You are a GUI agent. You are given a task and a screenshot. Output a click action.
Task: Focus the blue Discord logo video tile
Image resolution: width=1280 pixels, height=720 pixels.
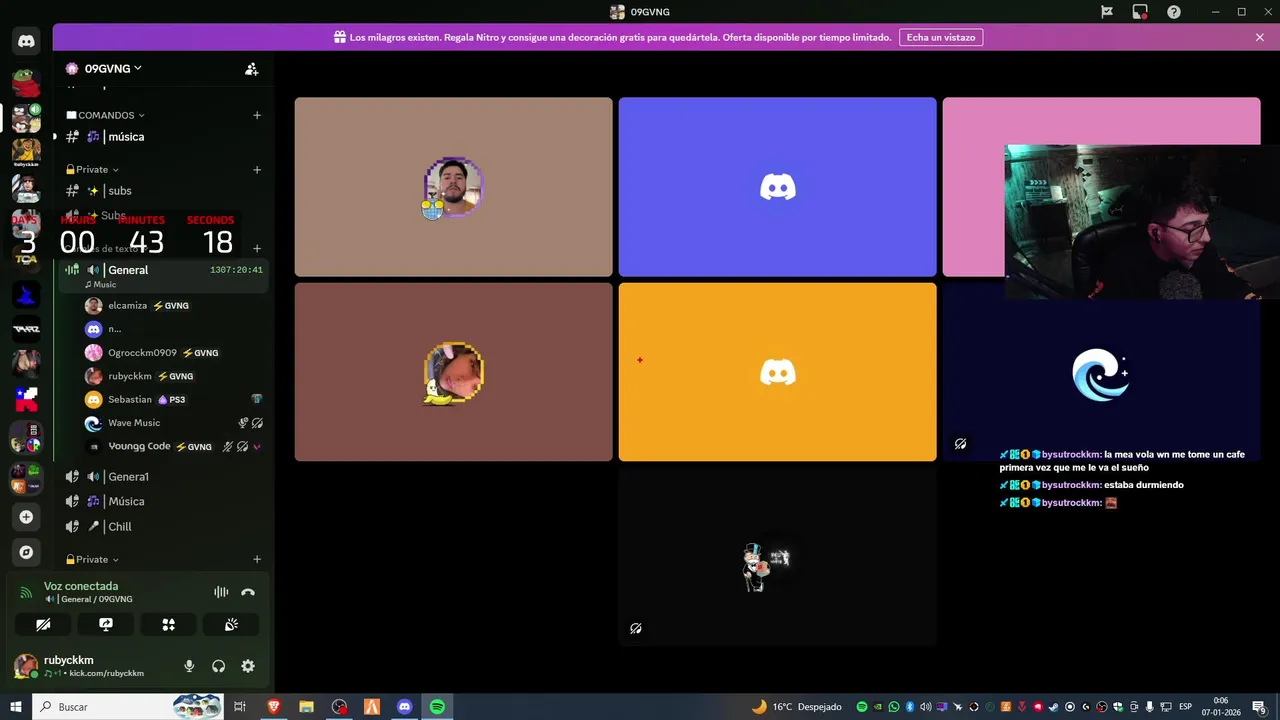click(777, 187)
